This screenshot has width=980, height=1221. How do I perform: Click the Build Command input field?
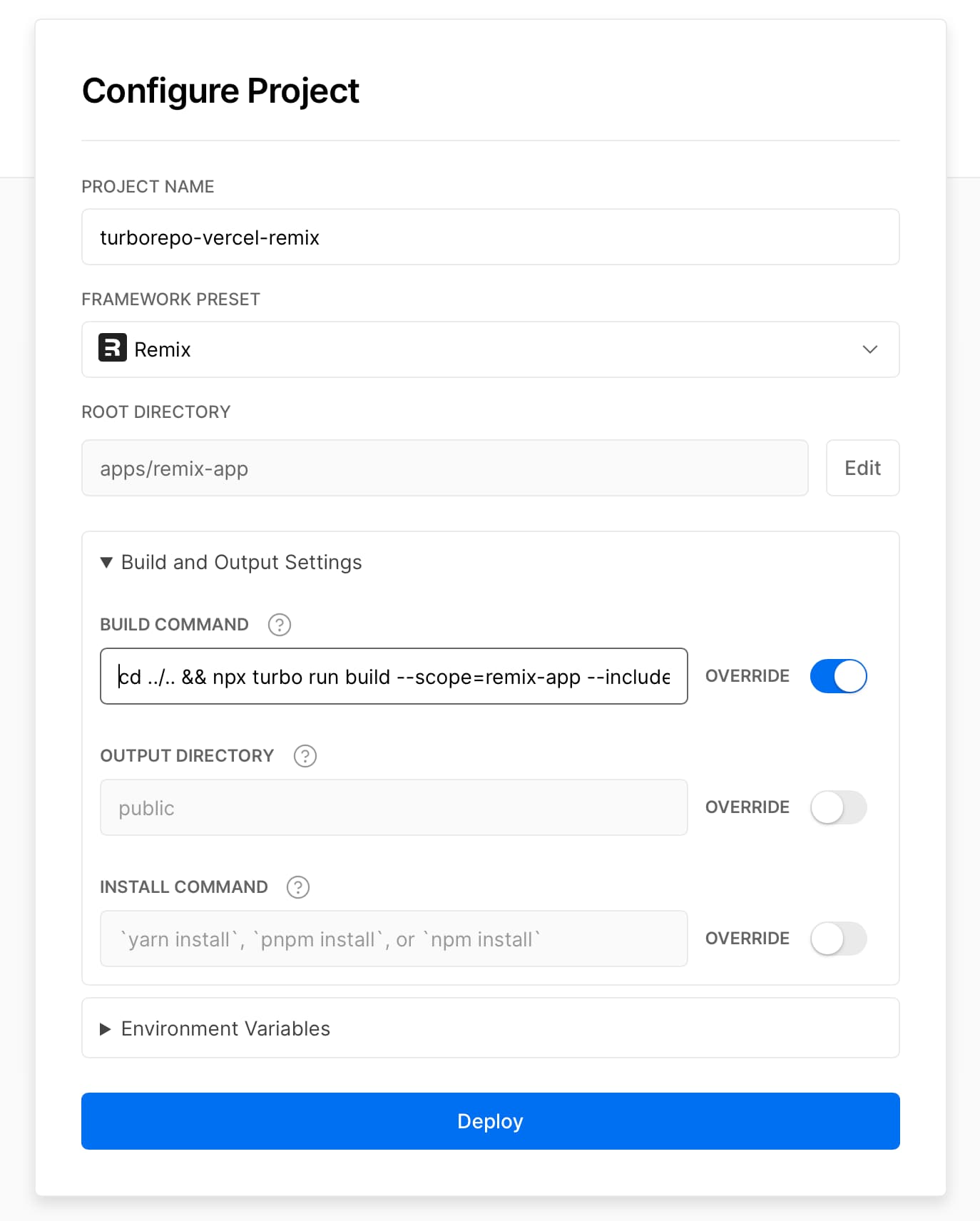click(x=394, y=676)
